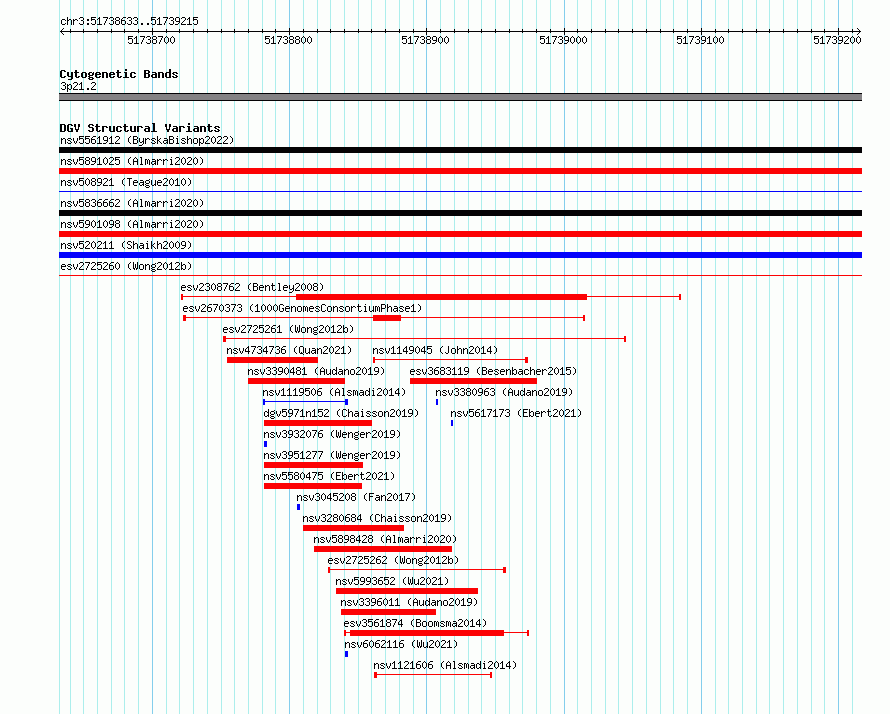The width and height of the screenshot is (890, 714).
Task: Select nsv3045208 (Fan2017) label
Action: pos(356,497)
